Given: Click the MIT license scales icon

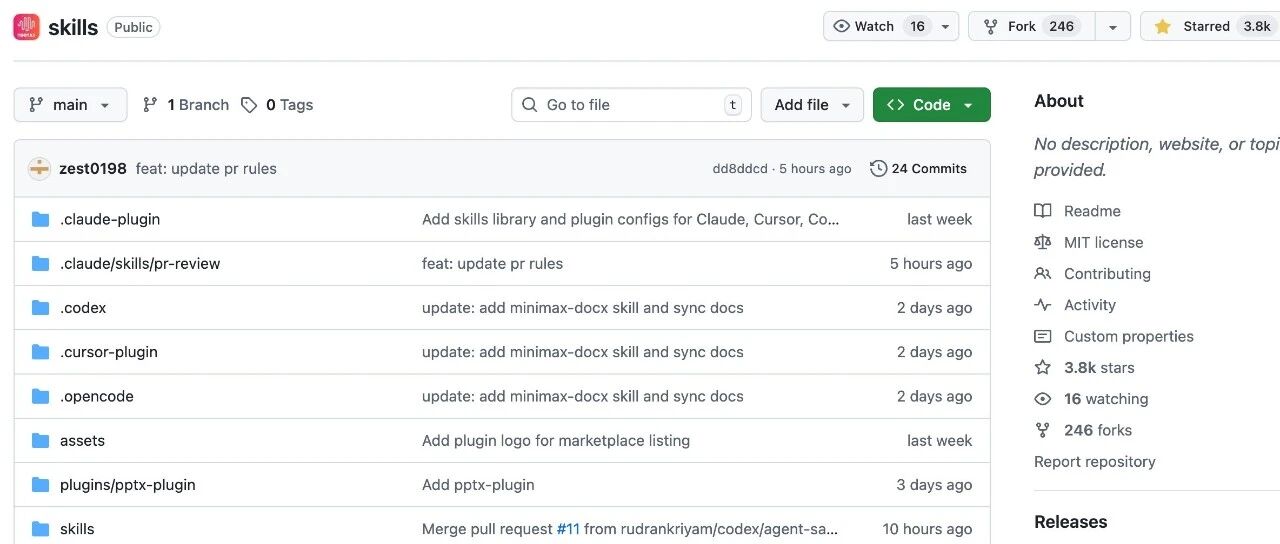Looking at the screenshot, I should click(x=1043, y=242).
